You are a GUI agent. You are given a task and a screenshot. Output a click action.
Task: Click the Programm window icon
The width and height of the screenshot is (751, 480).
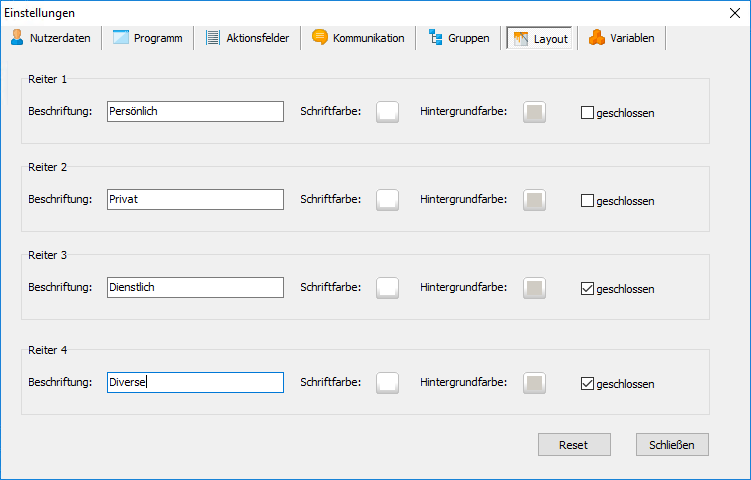pyautogui.click(x=121, y=38)
